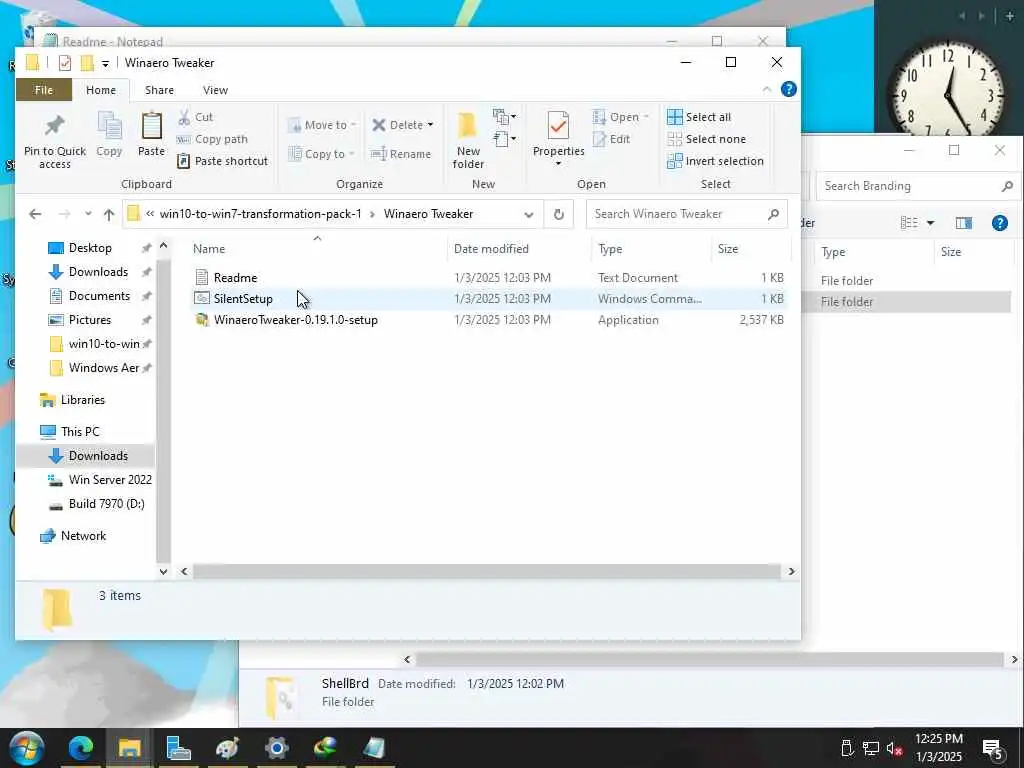Viewport: 1024px width, 768px height.
Task: Open Server Manager taskbar icon
Action: [x=178, y=748]
